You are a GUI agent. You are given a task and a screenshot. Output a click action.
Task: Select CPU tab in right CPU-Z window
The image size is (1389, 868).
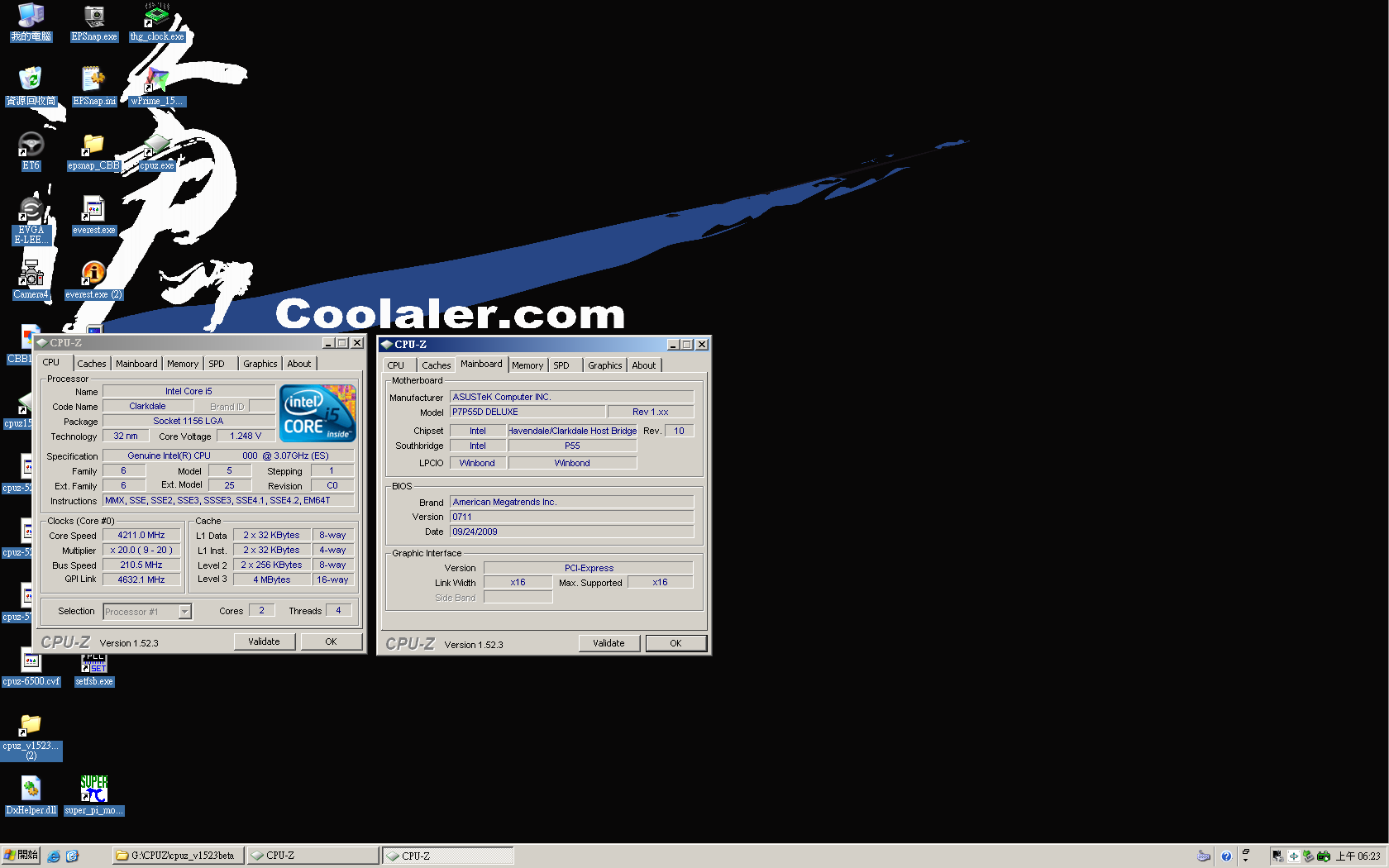(x=396, y=365)
